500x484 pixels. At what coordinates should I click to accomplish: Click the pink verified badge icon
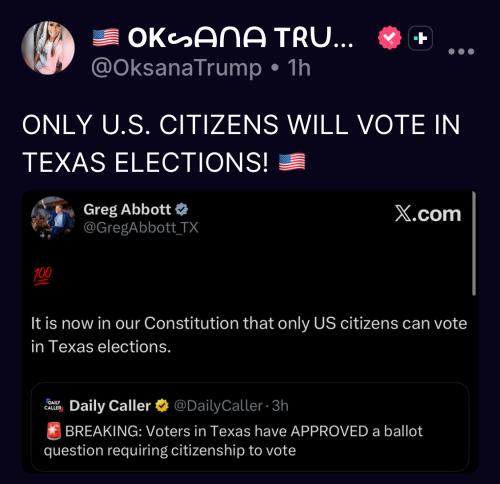[x=390, y=37]
